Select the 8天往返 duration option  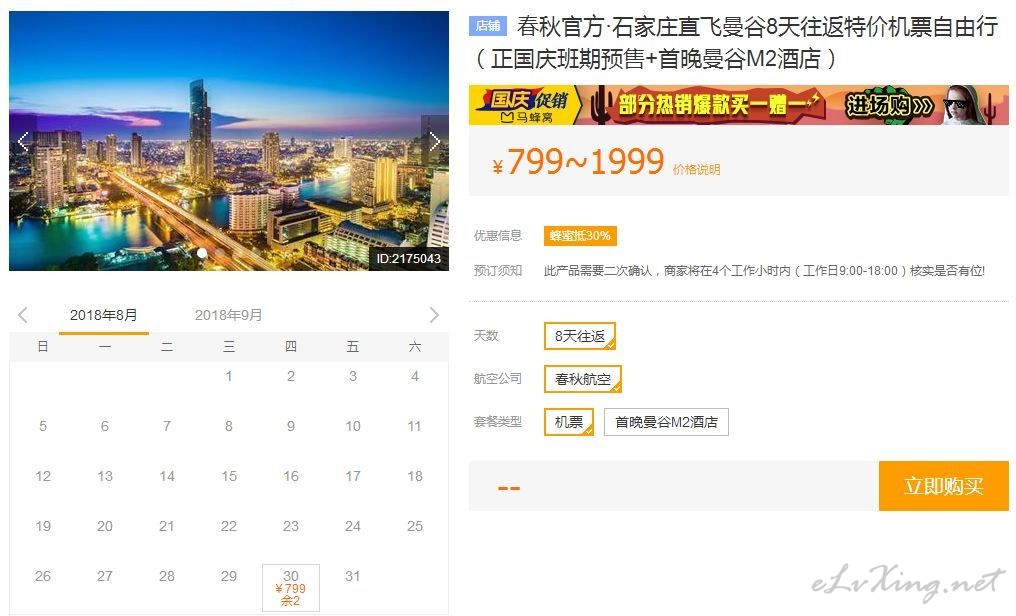click(580, 336)
